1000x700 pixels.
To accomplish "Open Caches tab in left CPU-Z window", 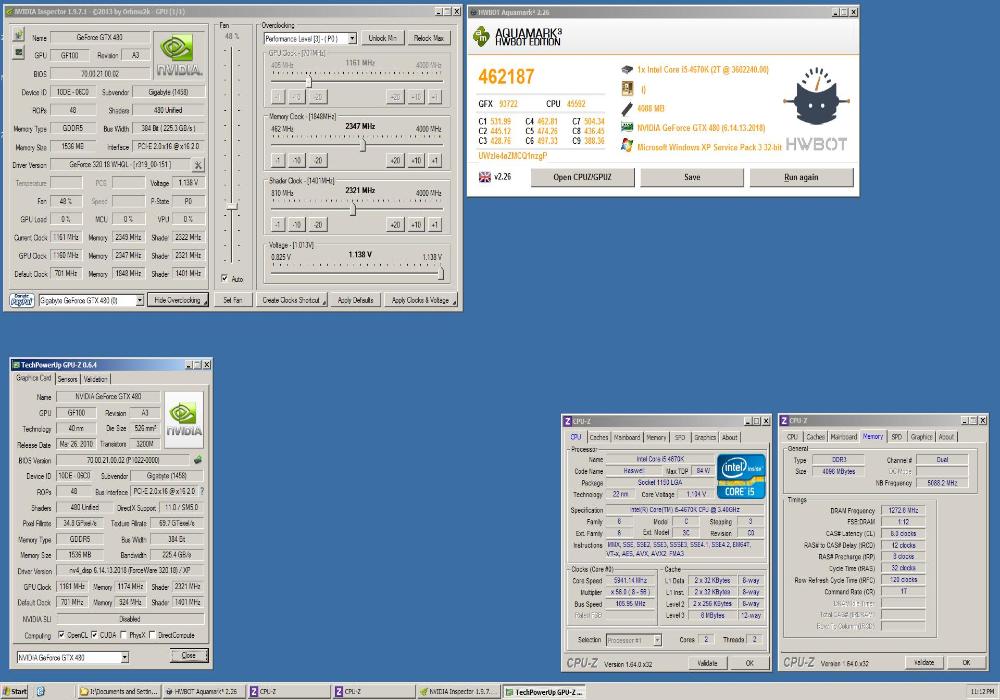I will (x=598, y=437).
